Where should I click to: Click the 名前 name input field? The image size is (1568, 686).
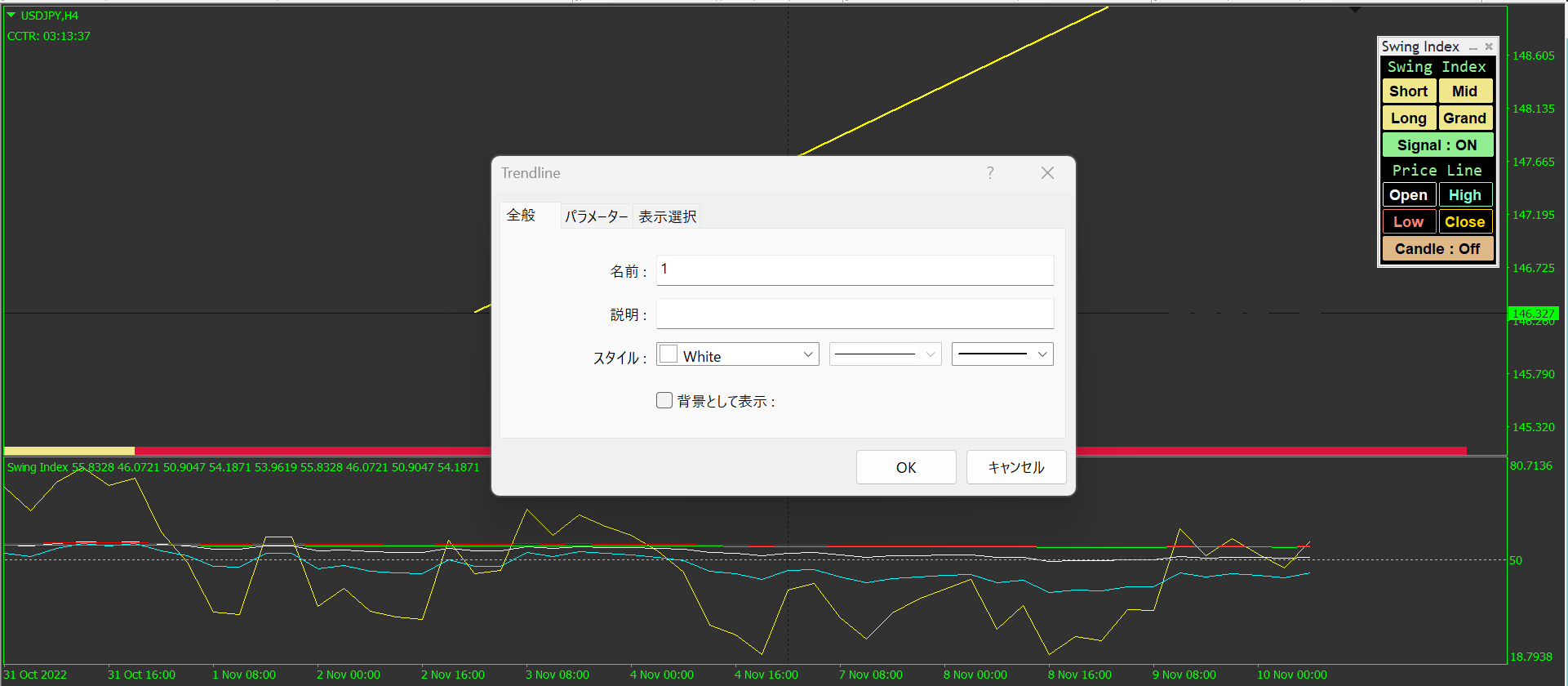pyautogui.click(x=855, y=270)
